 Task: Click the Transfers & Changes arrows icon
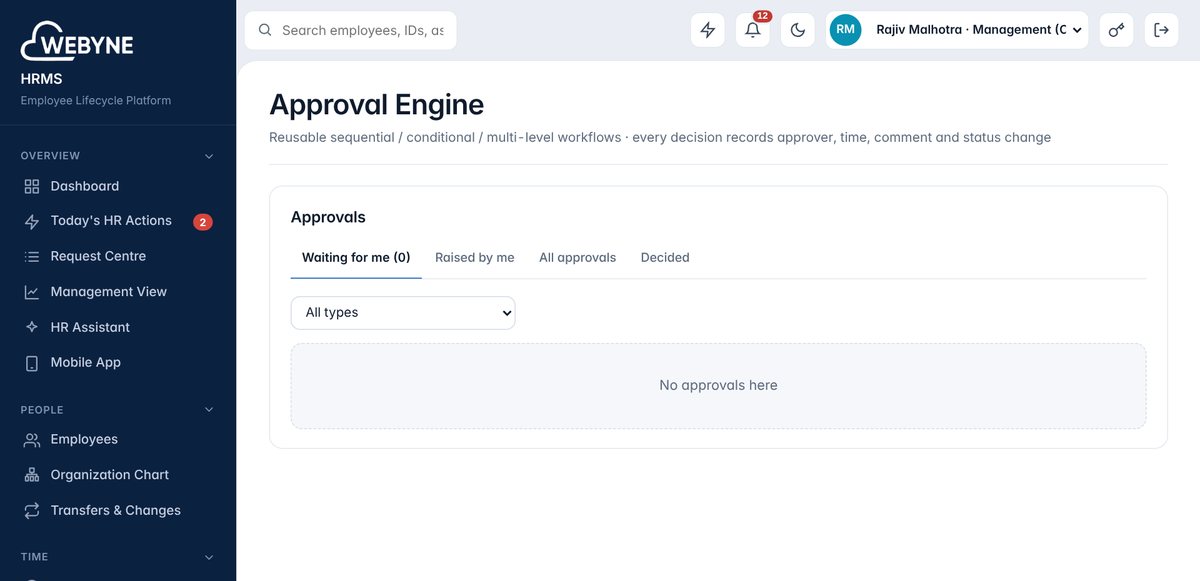tap(32, 510)
